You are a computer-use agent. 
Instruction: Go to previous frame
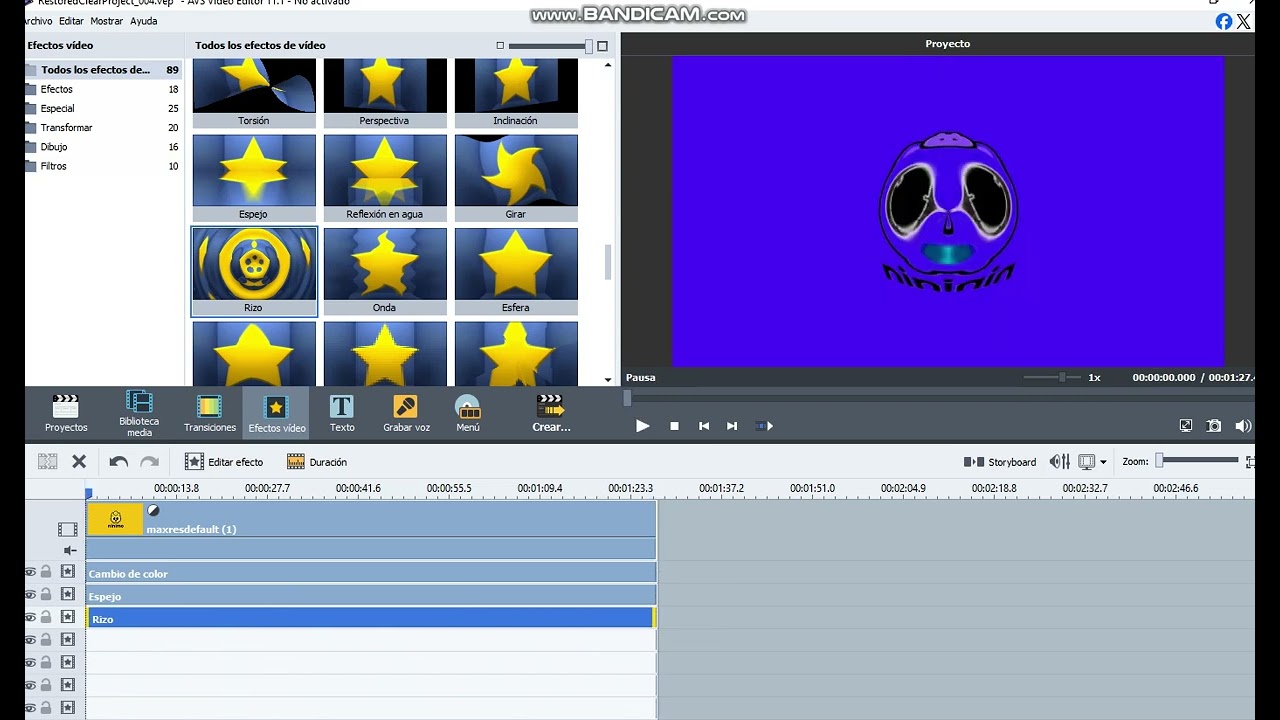(704, 426)
